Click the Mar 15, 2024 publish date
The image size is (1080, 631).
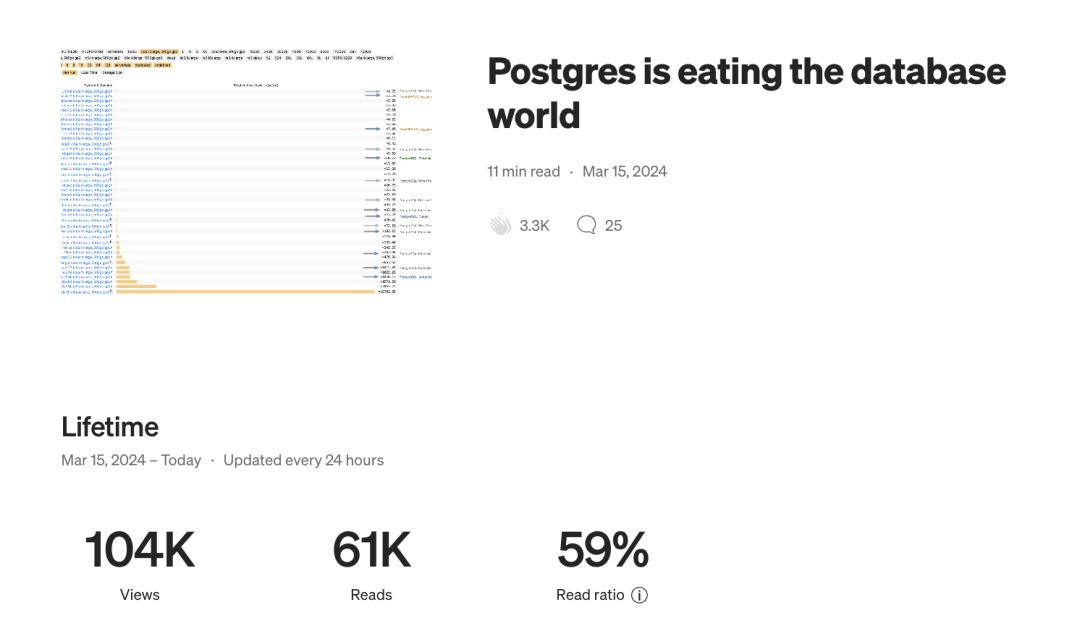625,172
